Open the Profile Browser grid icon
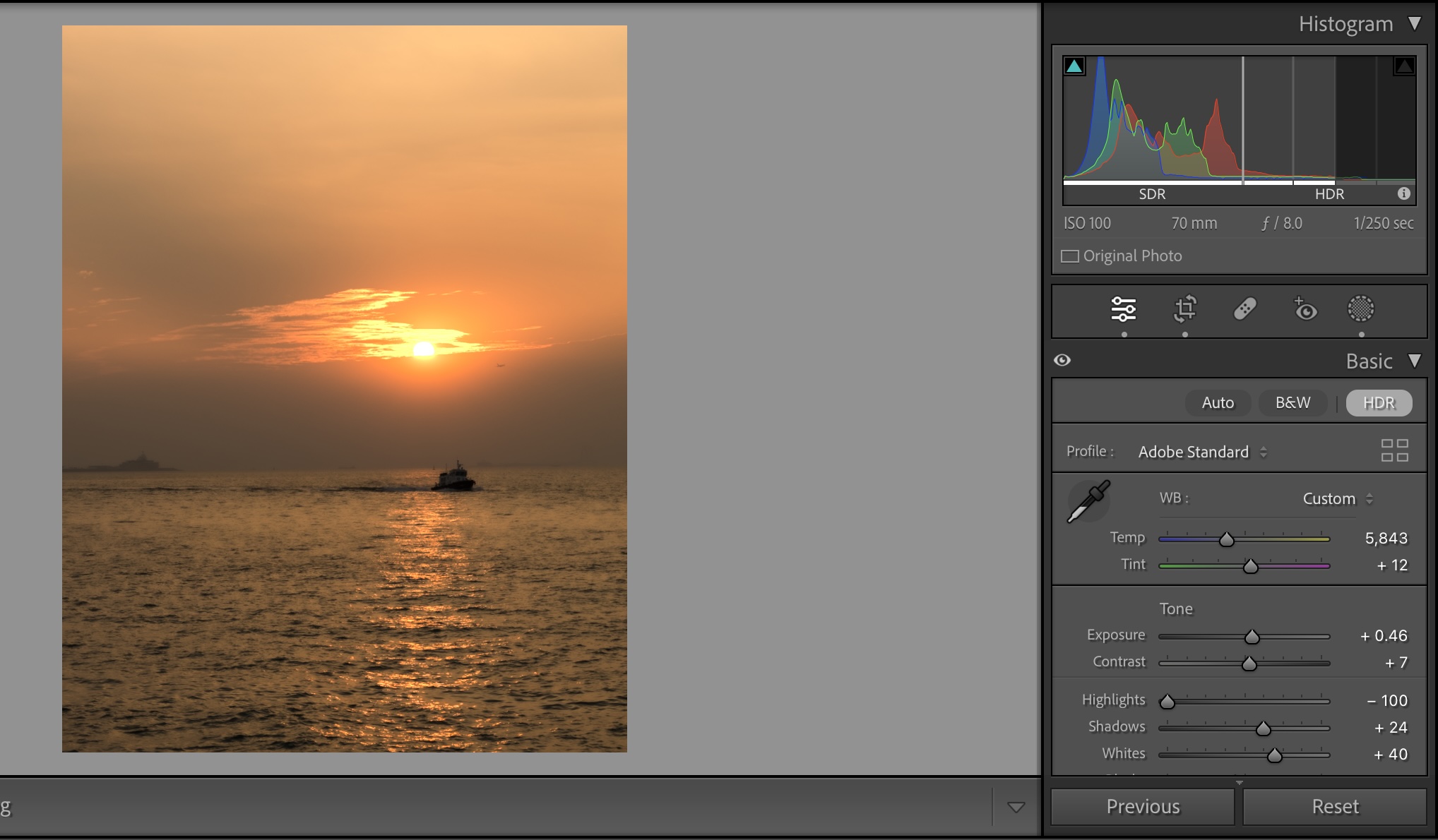The height and width of the screenshot is (840, 1438). pyautogui.click(x=1394, y=450)
